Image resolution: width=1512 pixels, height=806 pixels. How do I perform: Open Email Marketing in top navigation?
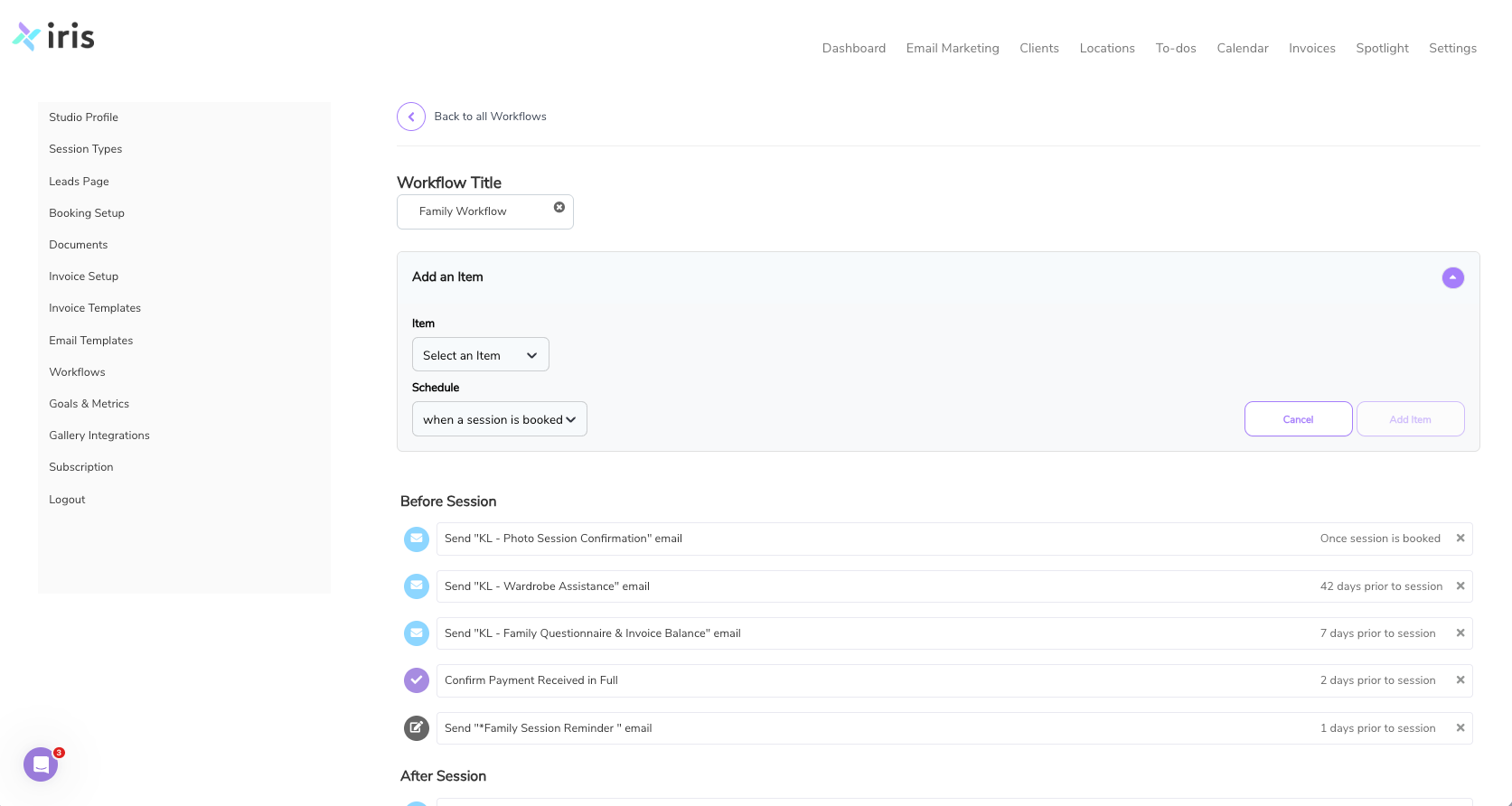(x=953, y=49)
